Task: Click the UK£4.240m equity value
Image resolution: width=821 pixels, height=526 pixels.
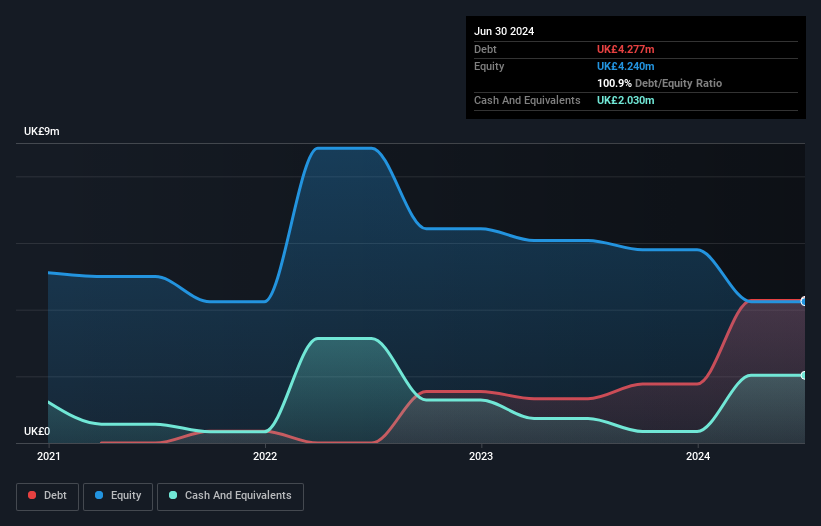Action: coord(626,66)
